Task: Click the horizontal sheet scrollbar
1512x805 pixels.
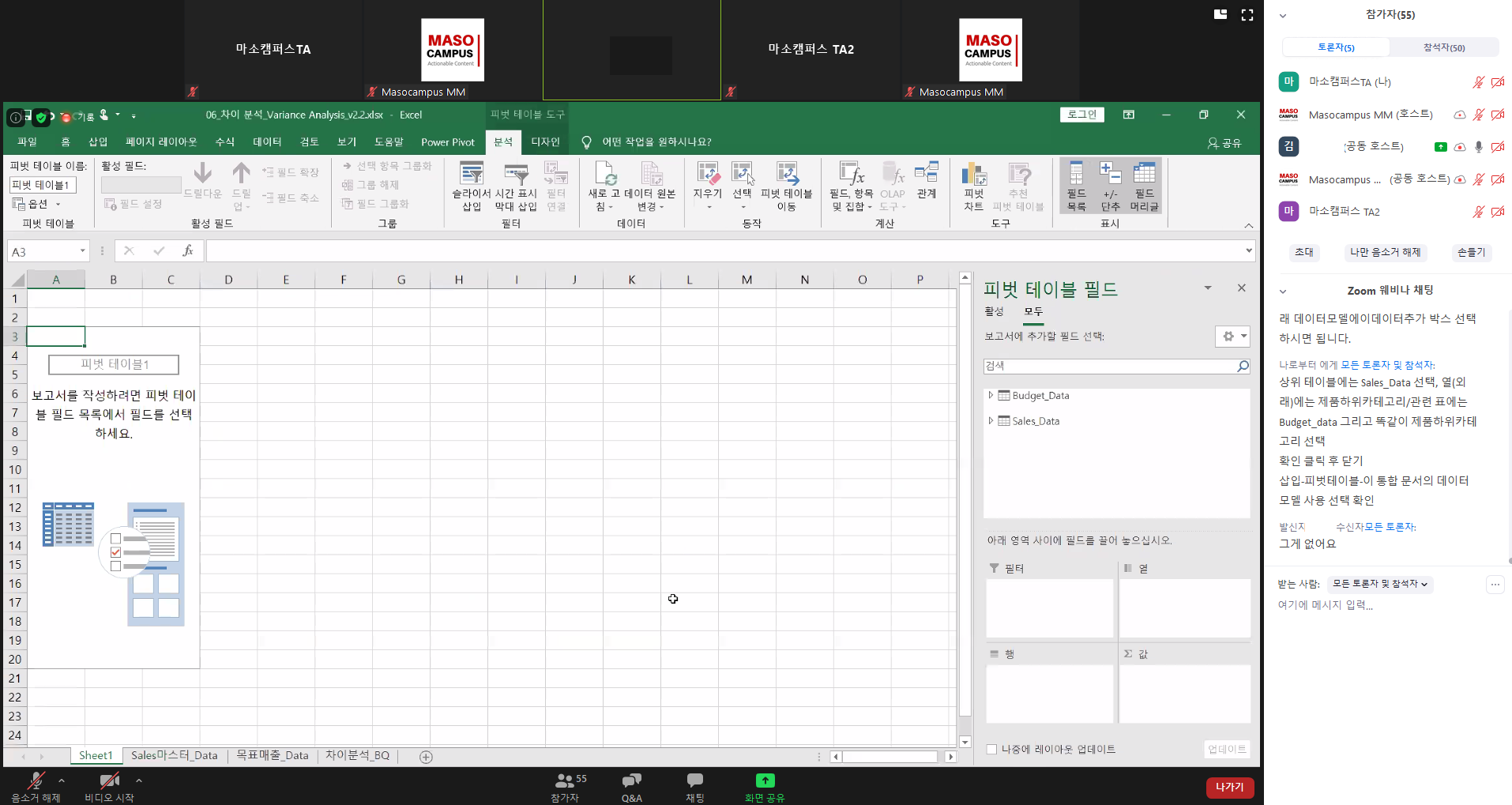Action: point(890,757)
